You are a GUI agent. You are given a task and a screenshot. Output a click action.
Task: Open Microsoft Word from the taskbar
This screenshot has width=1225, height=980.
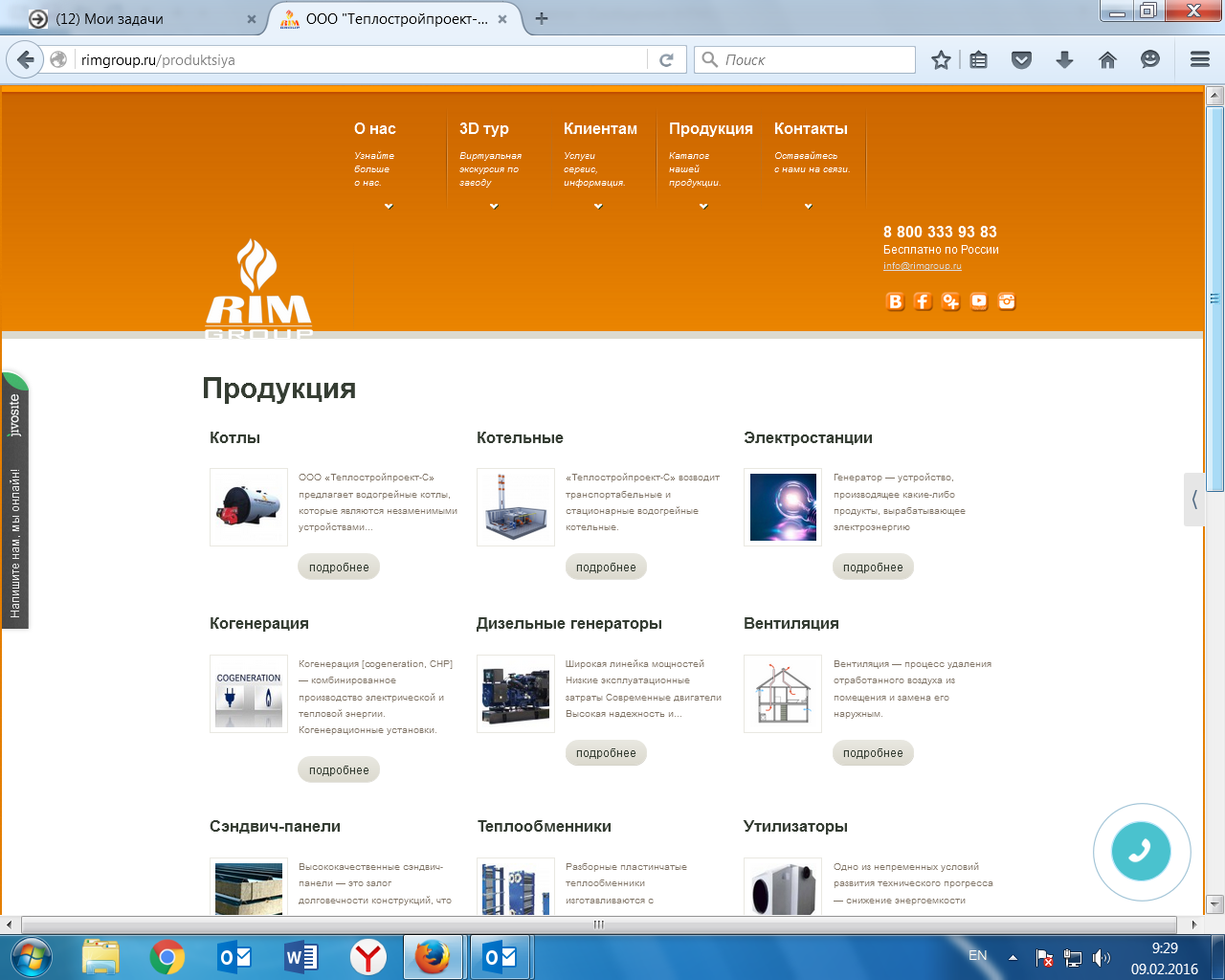pos(301,957)
